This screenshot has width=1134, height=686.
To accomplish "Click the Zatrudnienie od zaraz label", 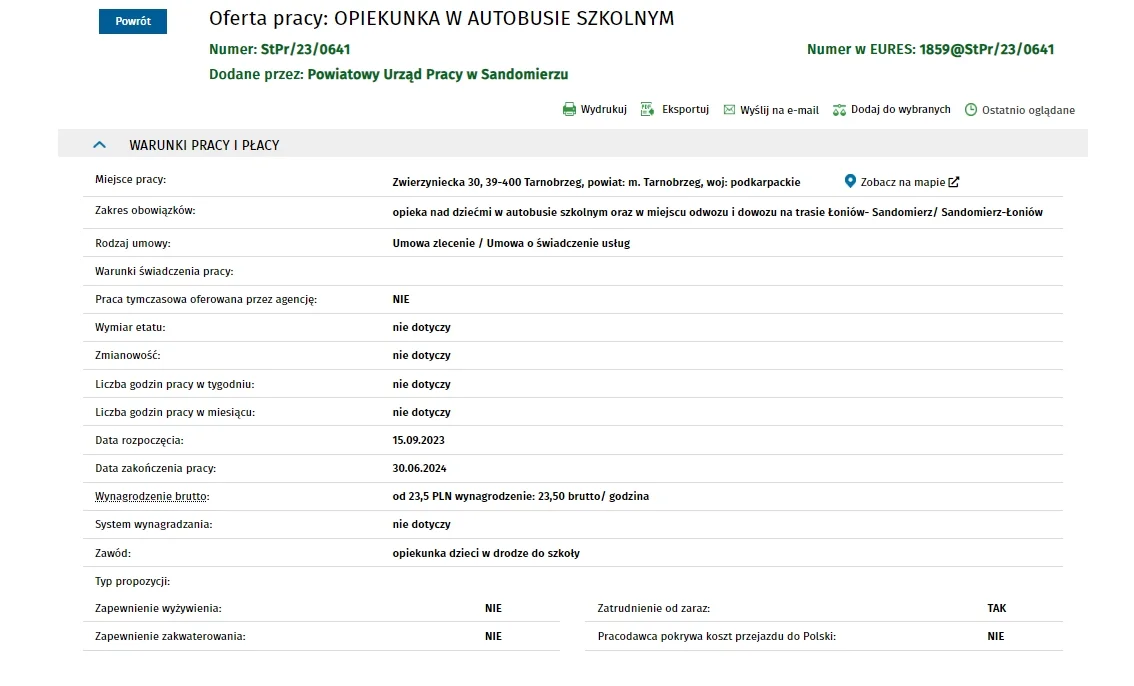I will click(x=654, y=609).
